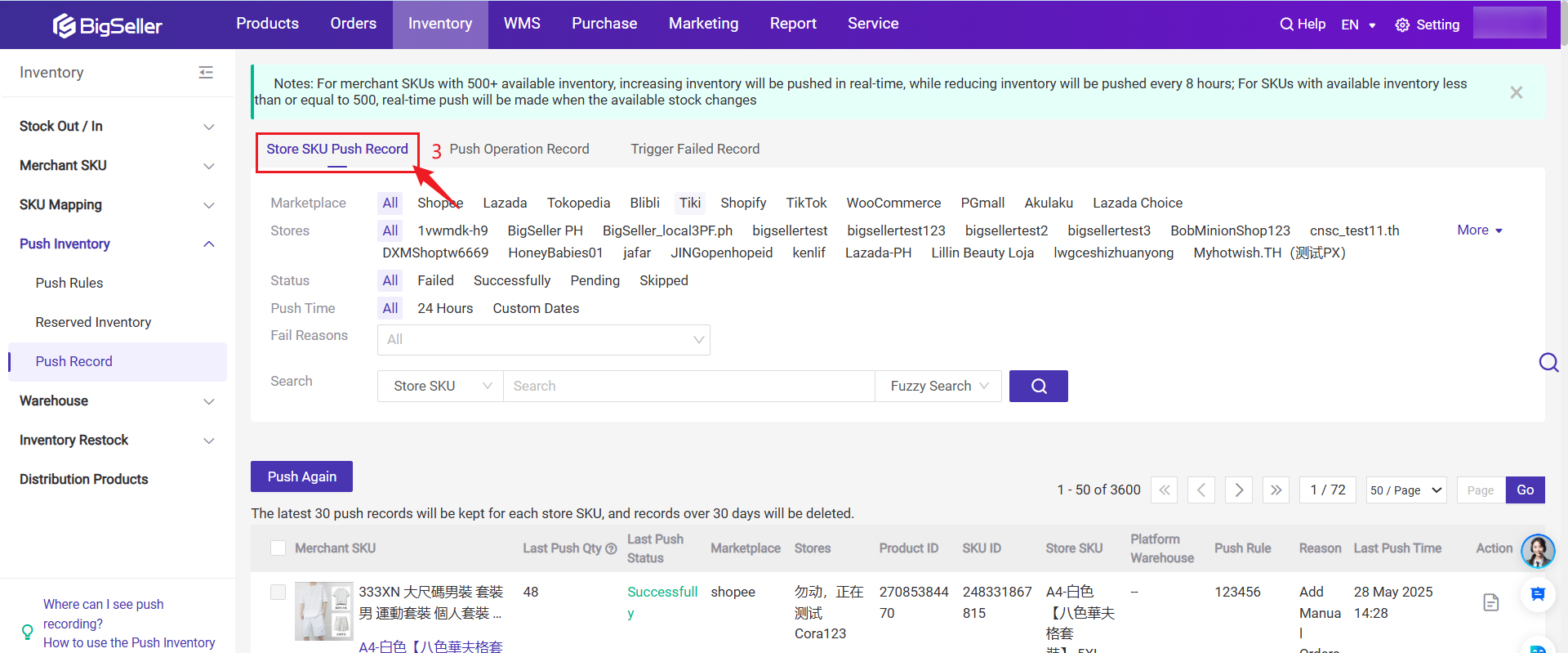Filter status by Failed
The image size is (1568, 653).
(435, 280)
